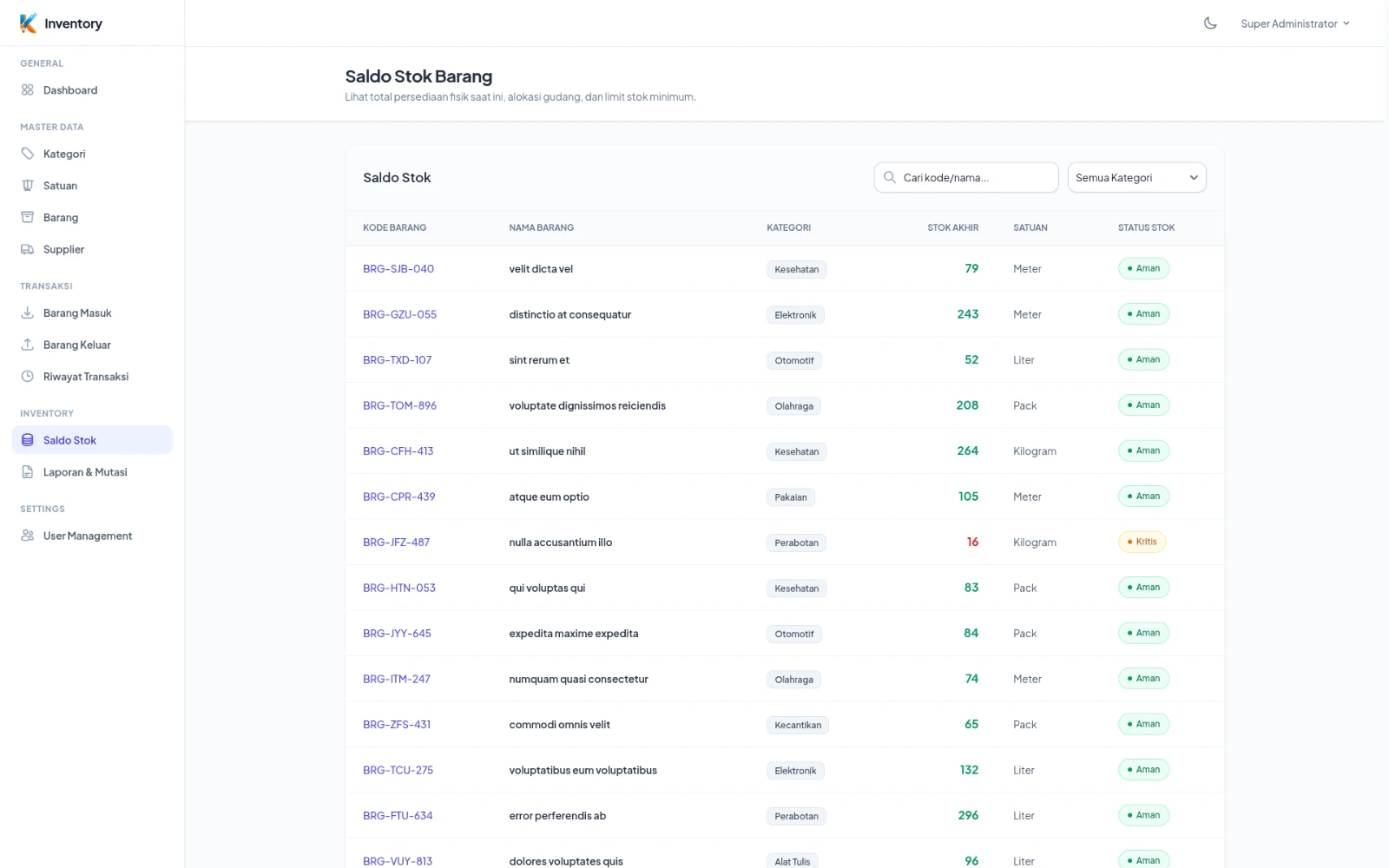The width and height of the screenshot is (1389, 868).
Task: Click Kesehatan tag in velit dicta vel row
Action: [x=796, y=270]
